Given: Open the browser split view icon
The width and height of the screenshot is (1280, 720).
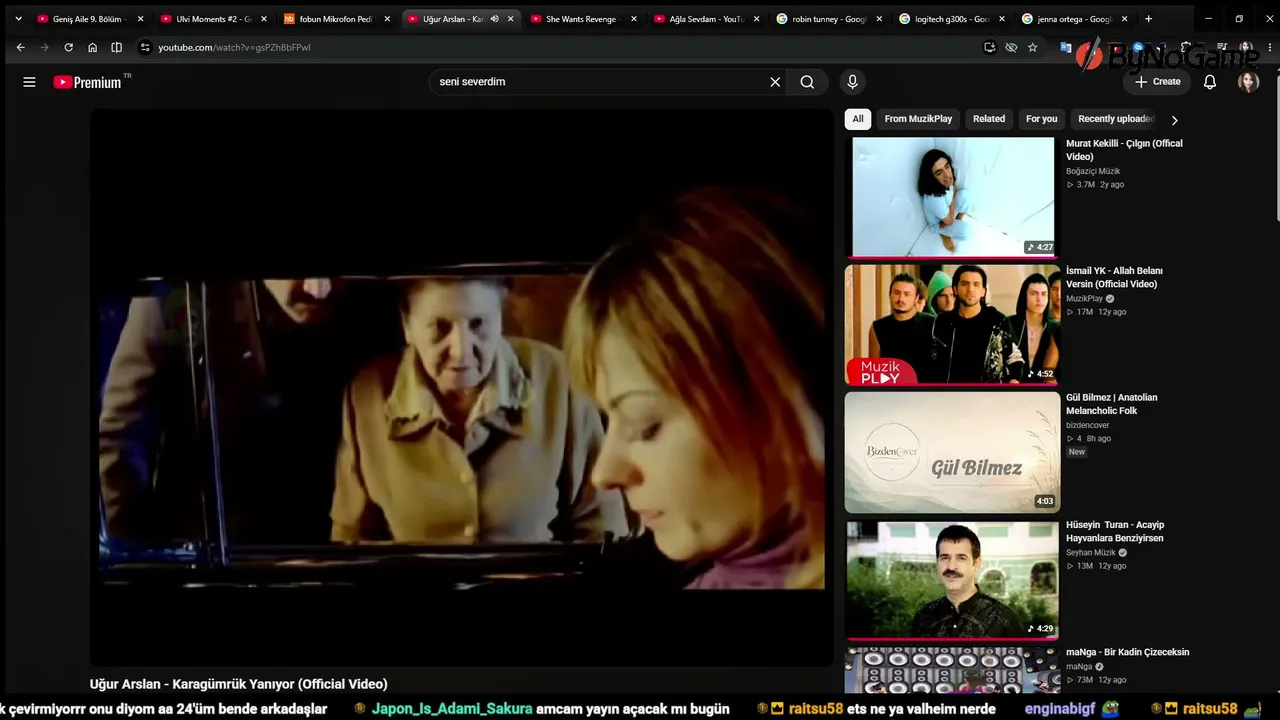Looking at the screenshot, I should [116, 47].
